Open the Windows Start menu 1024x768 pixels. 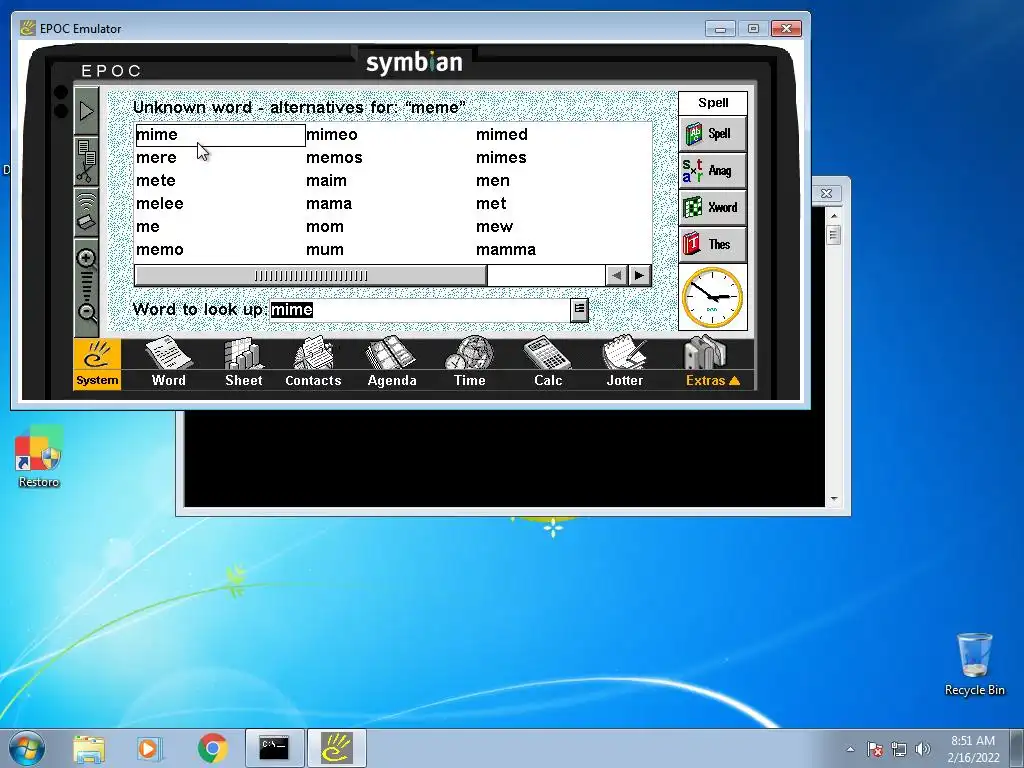point(27,748)
